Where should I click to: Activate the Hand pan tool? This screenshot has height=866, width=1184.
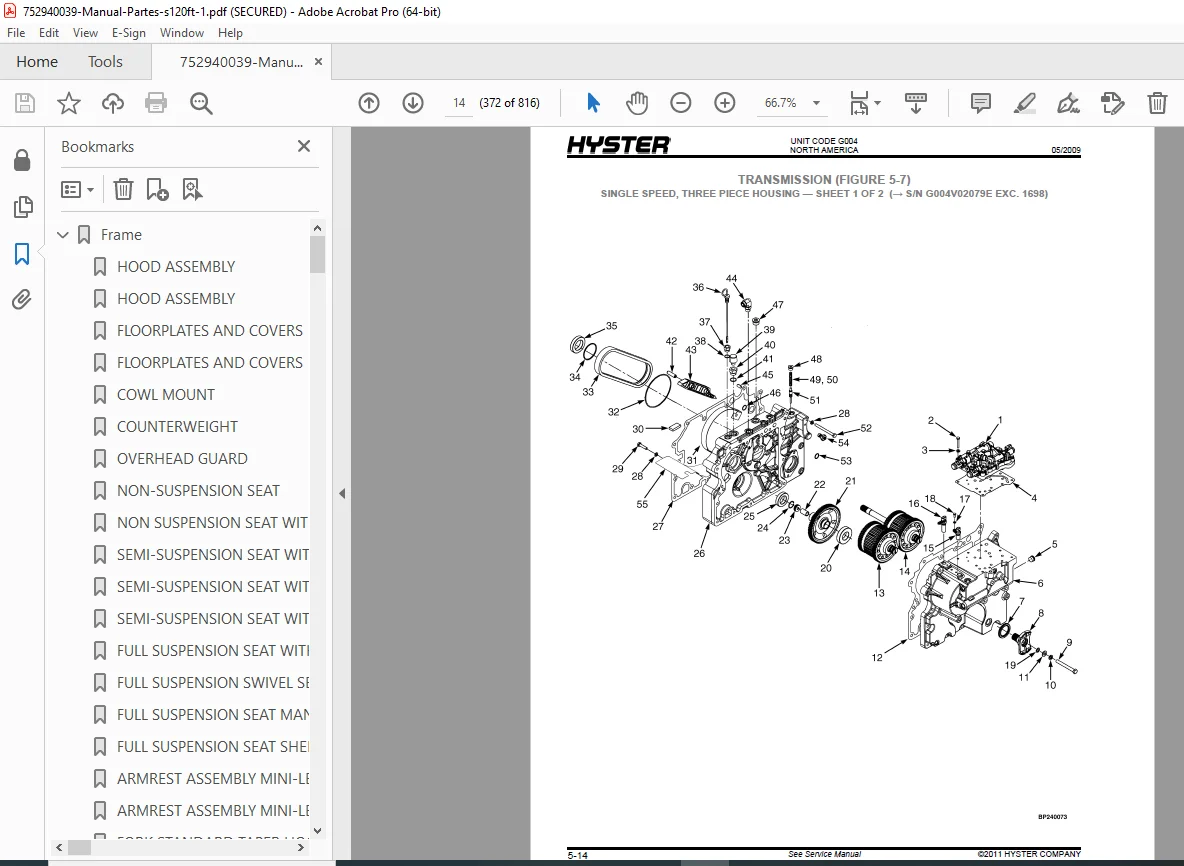pos(637,103)
